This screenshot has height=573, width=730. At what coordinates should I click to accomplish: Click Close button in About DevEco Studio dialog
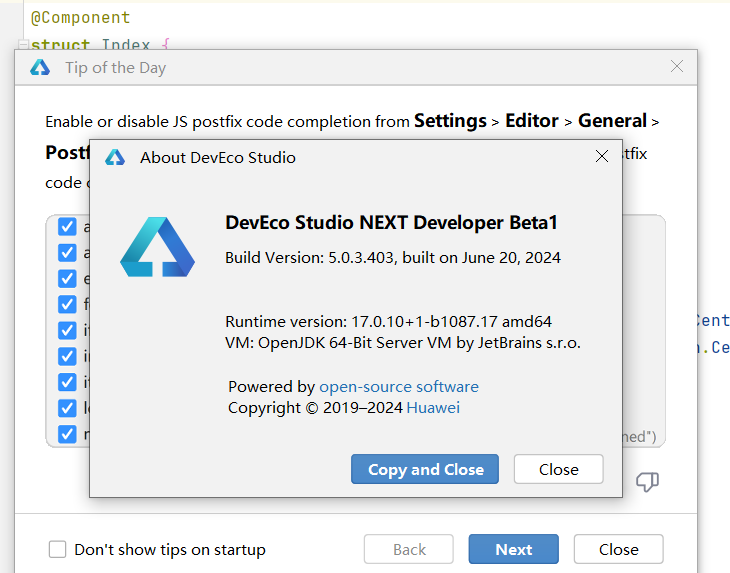558,469
